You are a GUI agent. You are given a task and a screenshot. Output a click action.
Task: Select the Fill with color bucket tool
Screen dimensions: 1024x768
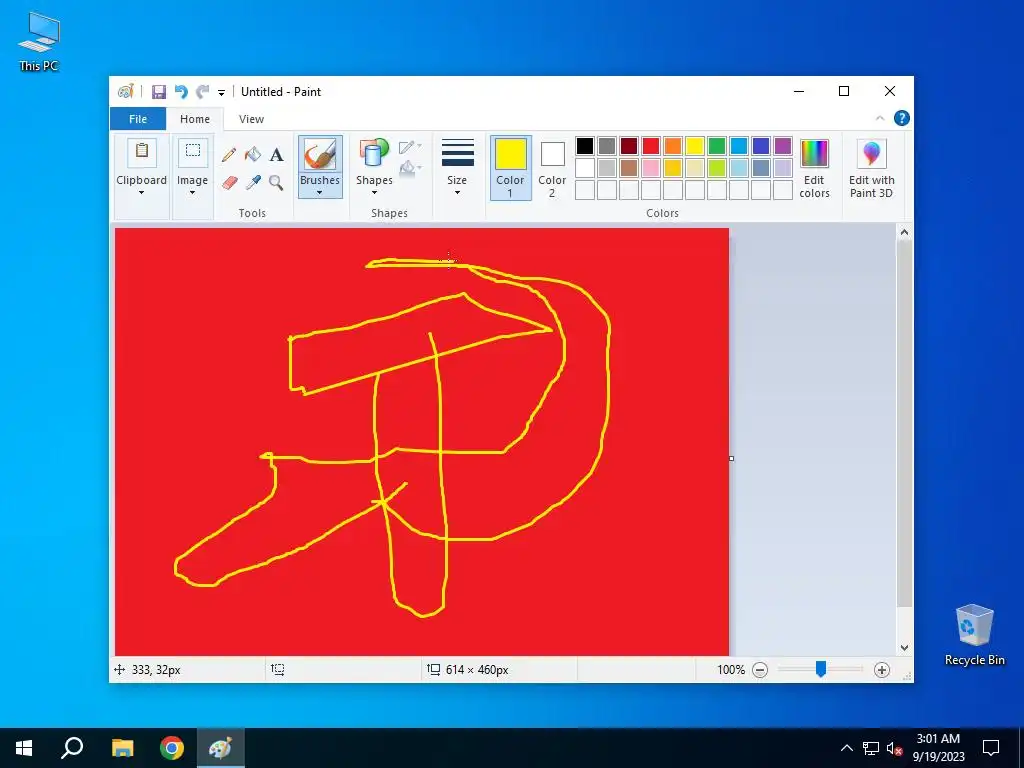coord(253,155)
